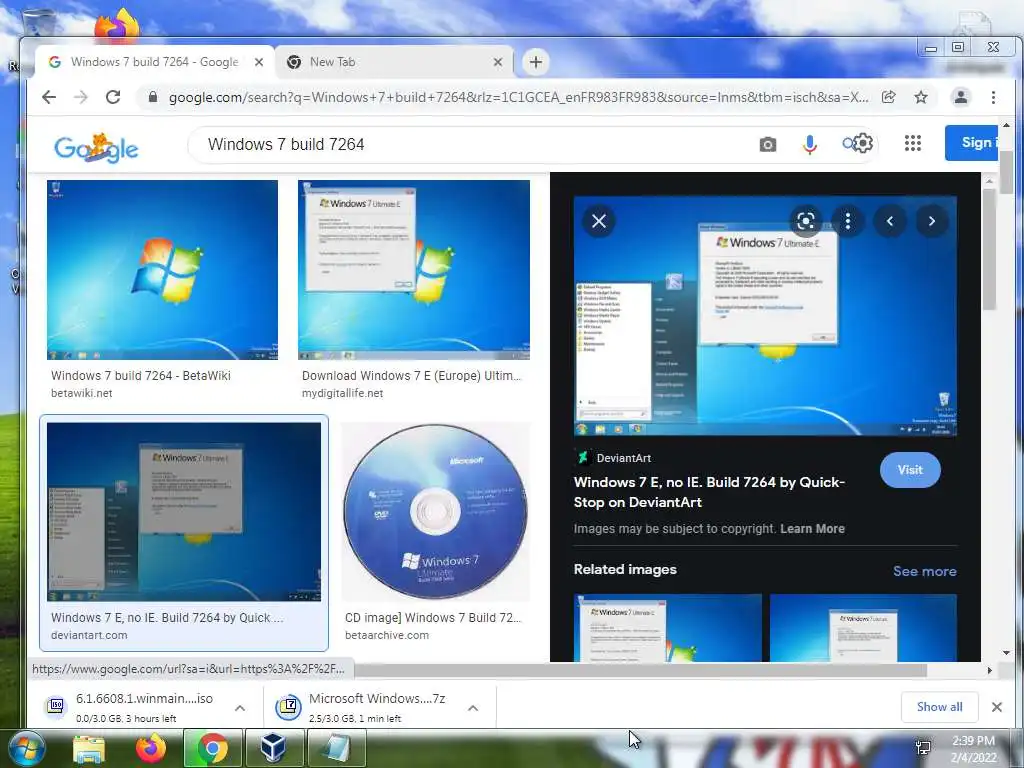This screenshot has width=1024, height=768.
Task: Expand options for the Microsoft Windows 7z download
Action: click(473, 708)
